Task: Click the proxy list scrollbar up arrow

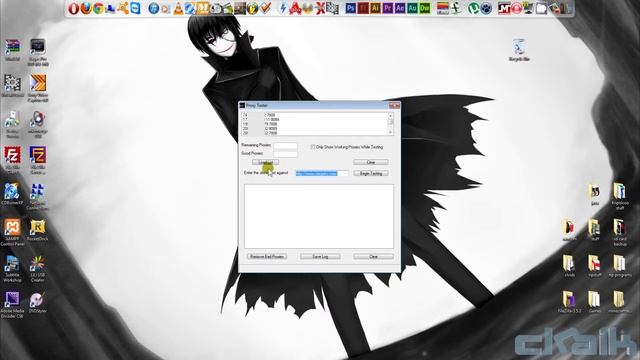Action: [391, 116]
